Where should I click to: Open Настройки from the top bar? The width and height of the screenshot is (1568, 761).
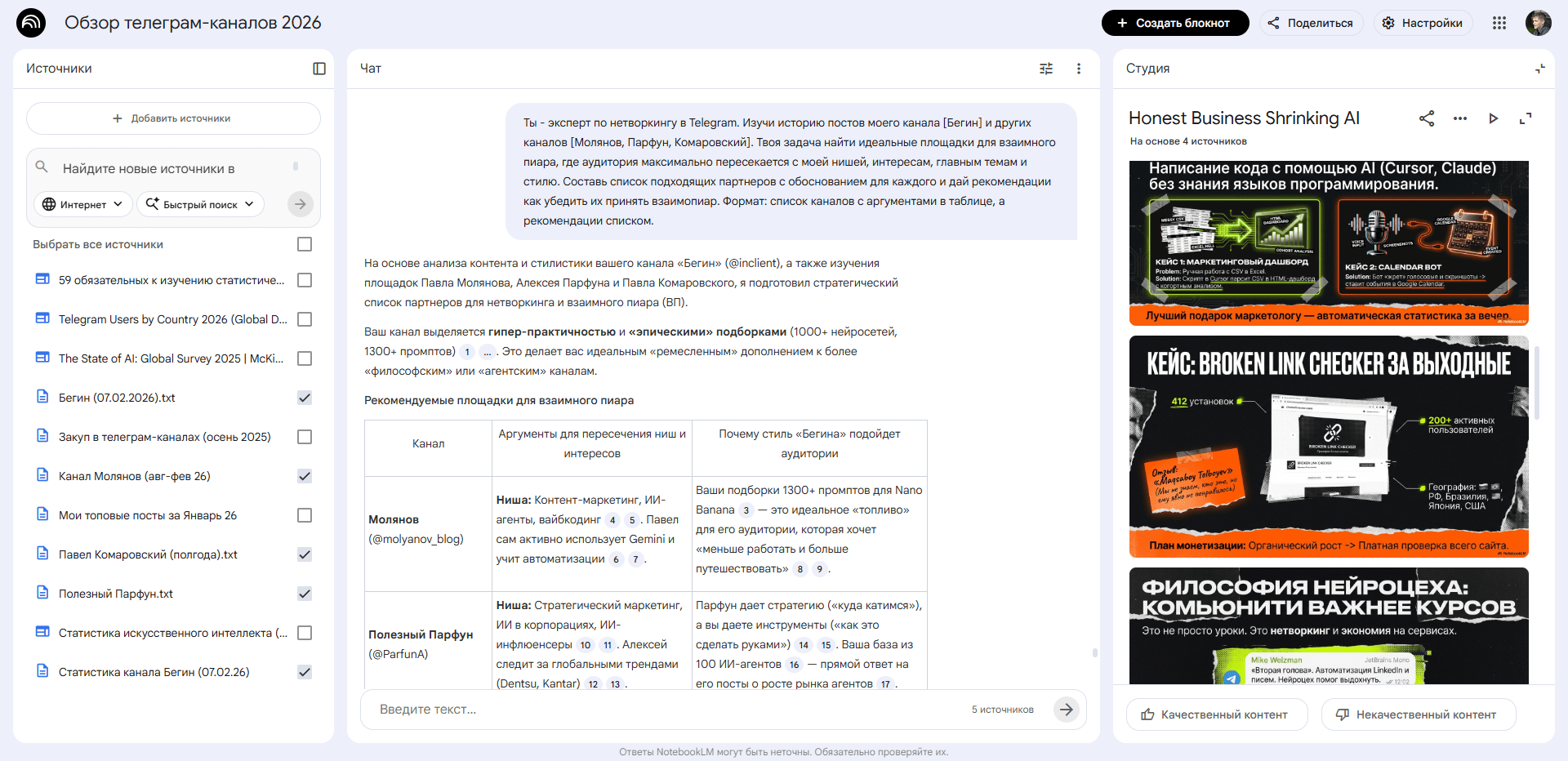tap(1423, 23)
